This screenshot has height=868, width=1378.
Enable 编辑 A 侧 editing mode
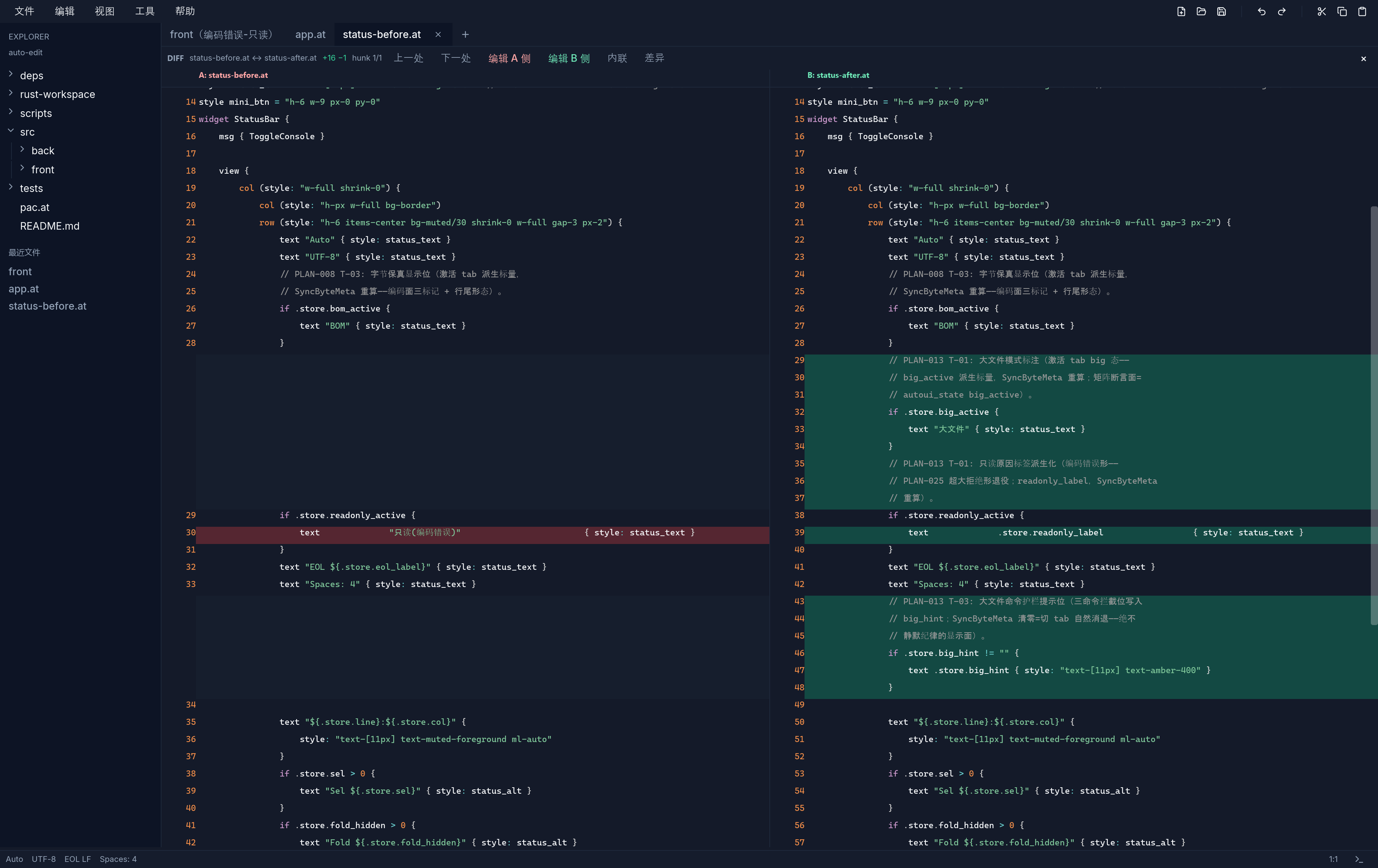(x=509, y=58)
